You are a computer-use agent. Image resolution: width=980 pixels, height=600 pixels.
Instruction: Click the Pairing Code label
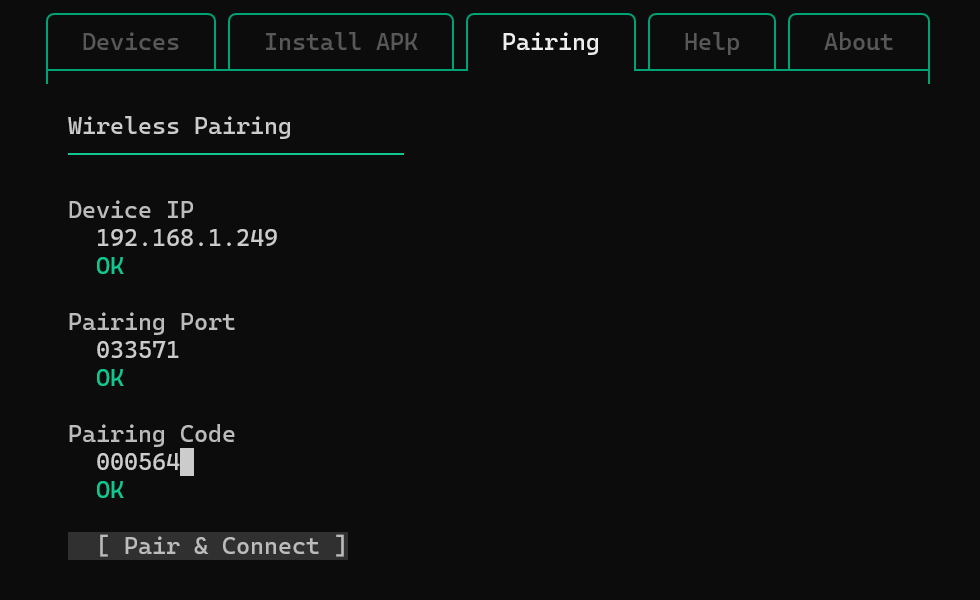[151, 434]
